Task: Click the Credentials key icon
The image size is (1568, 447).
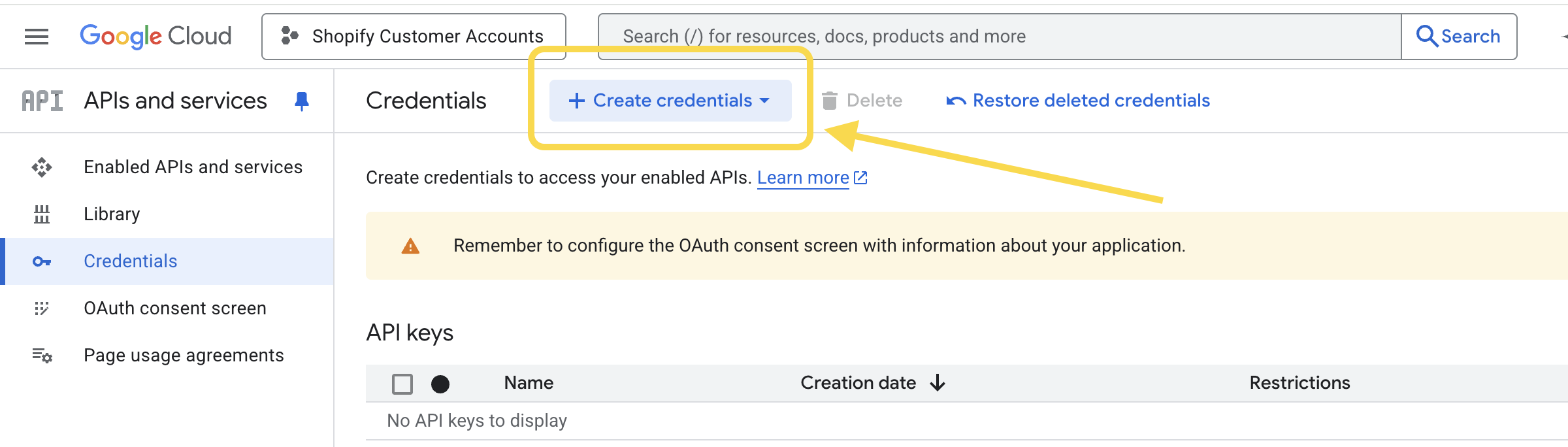Action: [42, 261]
